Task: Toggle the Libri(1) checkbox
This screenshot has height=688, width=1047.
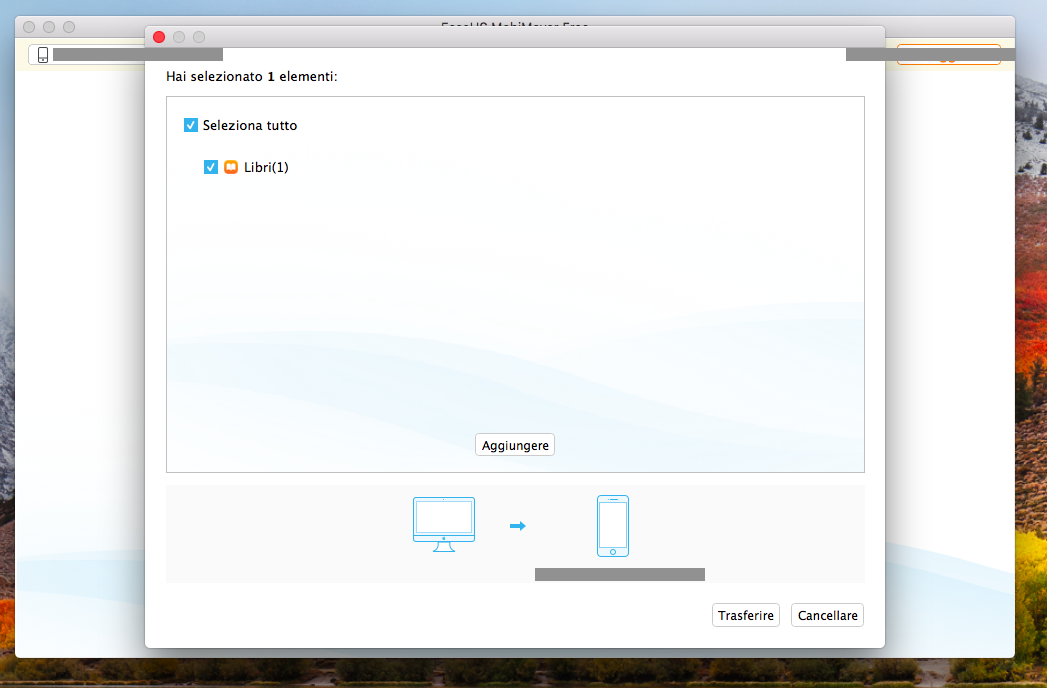Action: pos(211,167)
